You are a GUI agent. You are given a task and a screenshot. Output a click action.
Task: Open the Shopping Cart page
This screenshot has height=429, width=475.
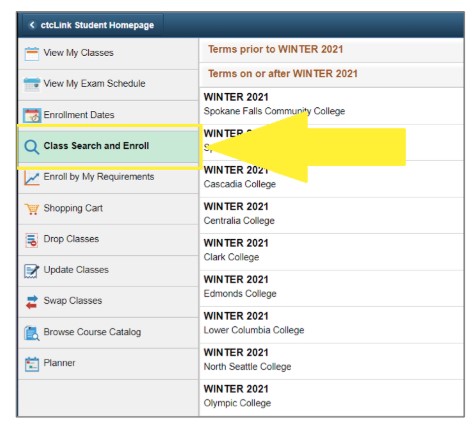click(108, 209)
